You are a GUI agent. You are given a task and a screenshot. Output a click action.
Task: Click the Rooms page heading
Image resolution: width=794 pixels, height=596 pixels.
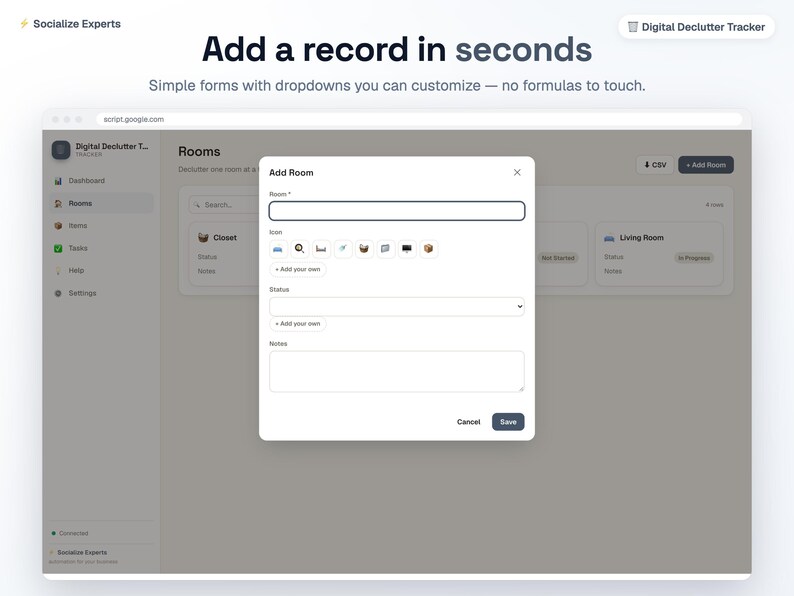[x=199, y=151]
